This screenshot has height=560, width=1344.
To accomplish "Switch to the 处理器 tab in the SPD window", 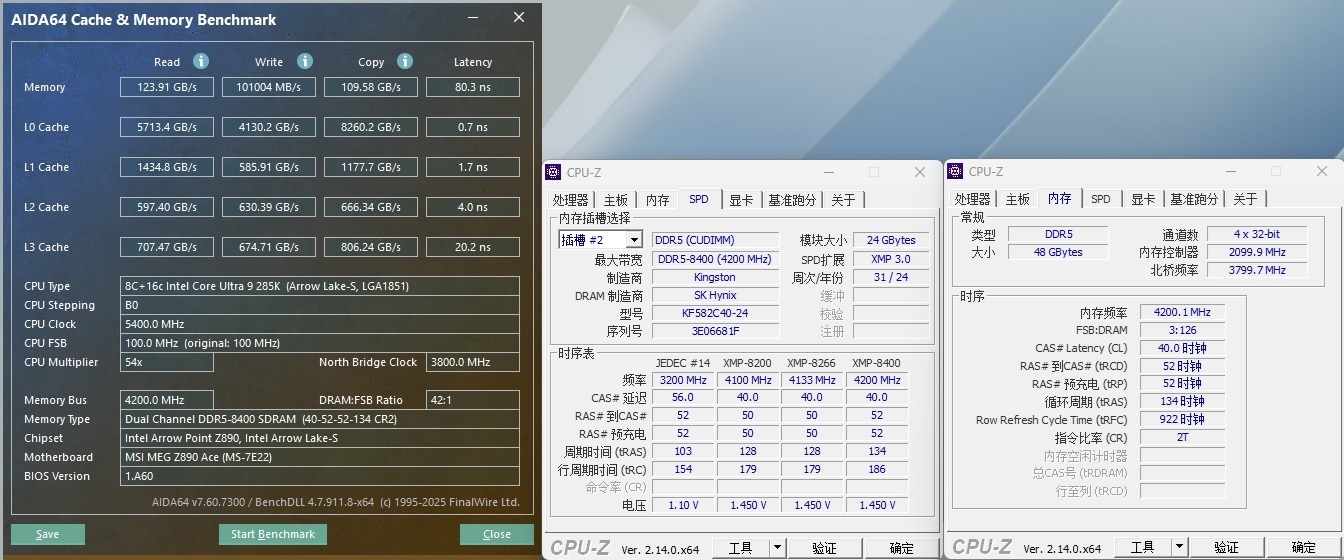I will click(x=571, y=200).
